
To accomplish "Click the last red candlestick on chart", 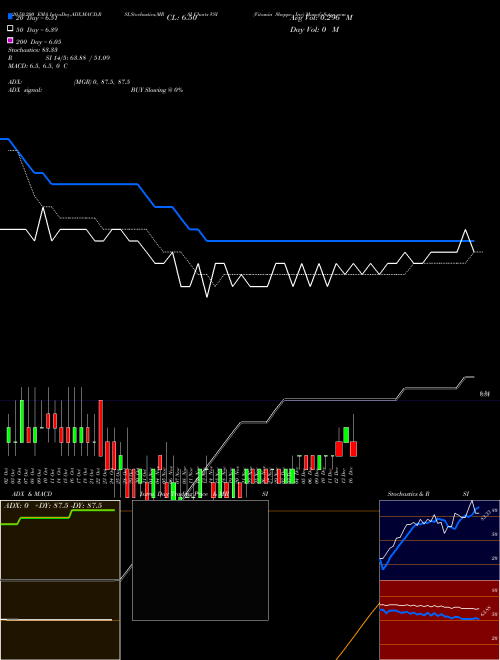I will pyautogui.click(x=354, y=449).
